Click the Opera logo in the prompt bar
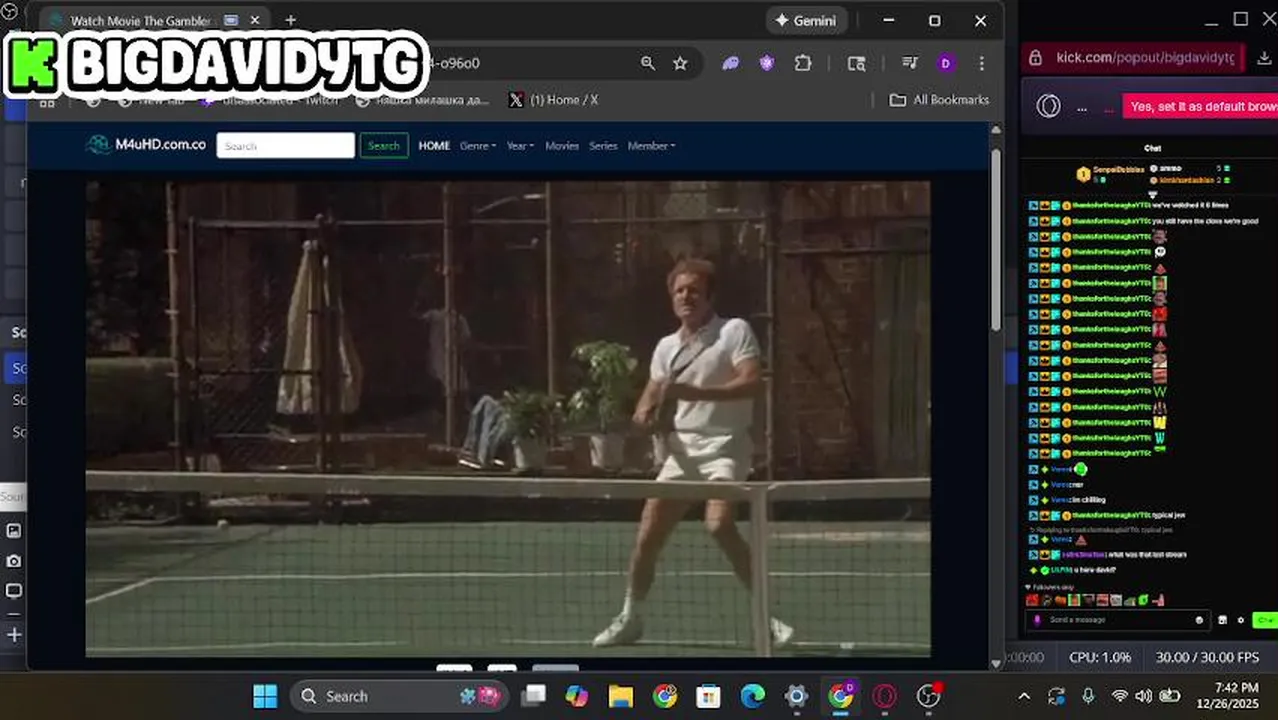 coord(1048,106)
